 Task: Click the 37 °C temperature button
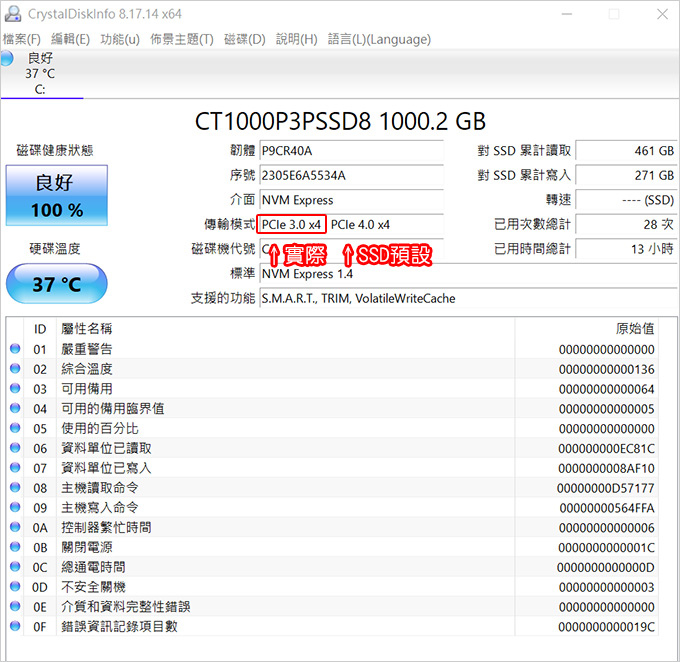coord(57,284)
